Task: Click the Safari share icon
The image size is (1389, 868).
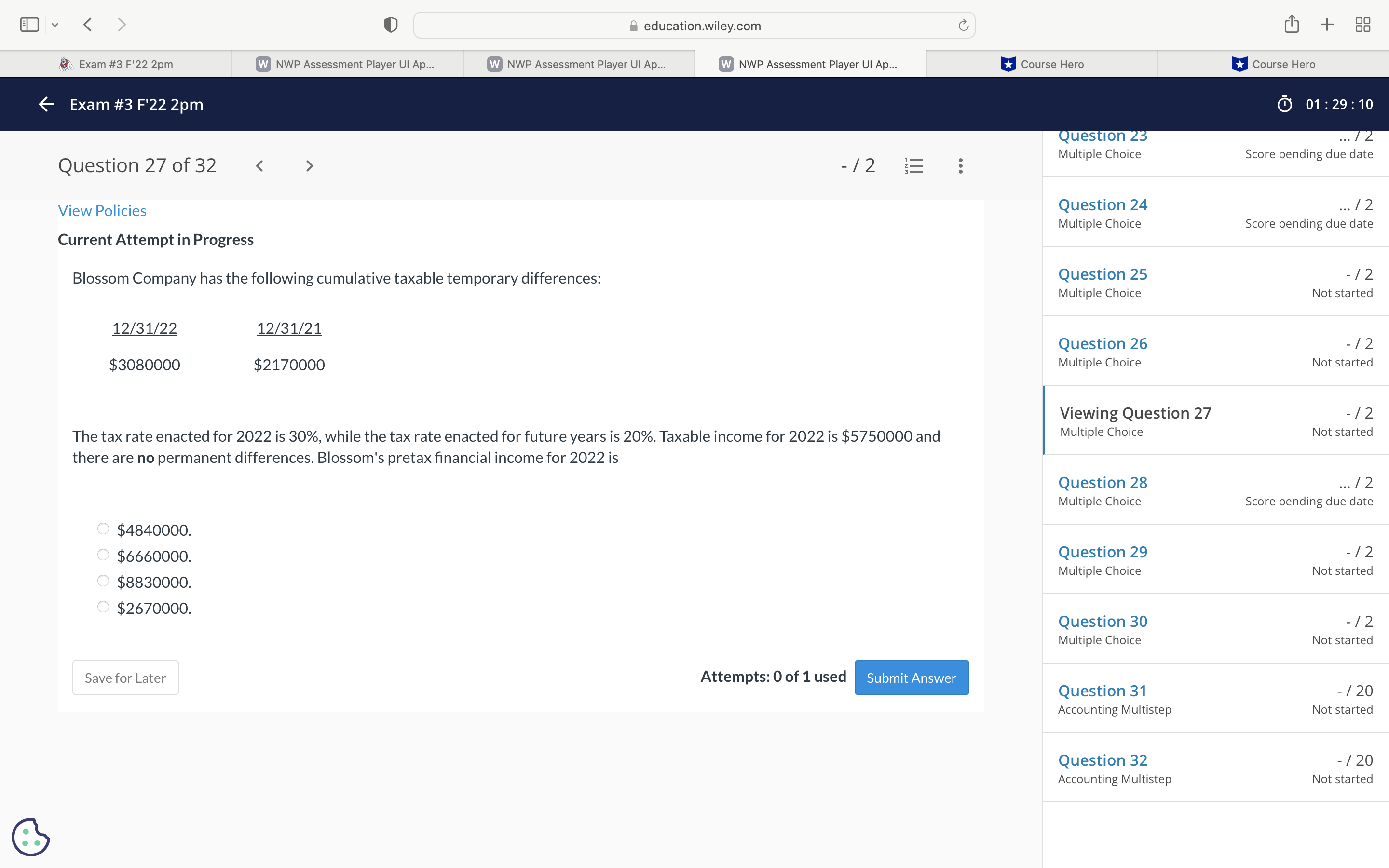Action: click(x=1292, y=25)
